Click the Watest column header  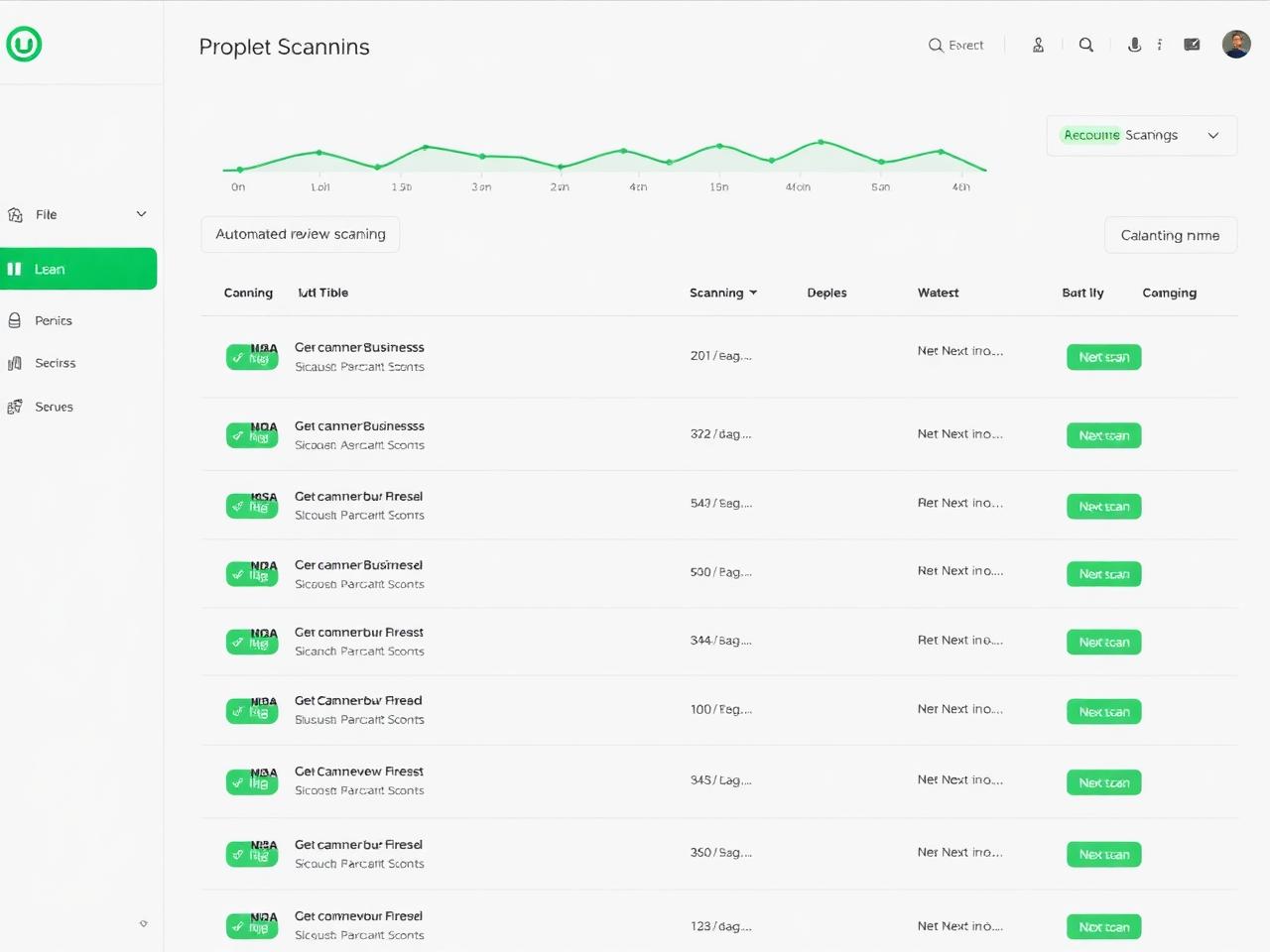[939, 293]
